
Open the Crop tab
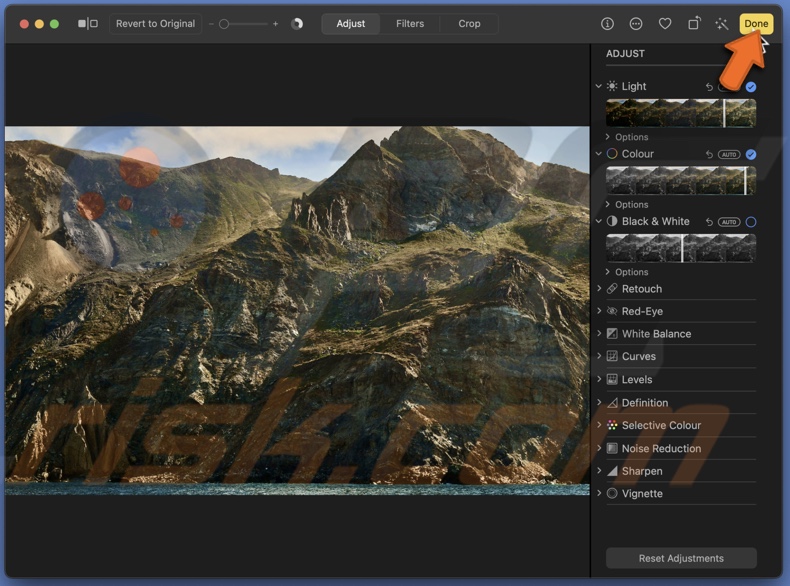pos(469,23)
